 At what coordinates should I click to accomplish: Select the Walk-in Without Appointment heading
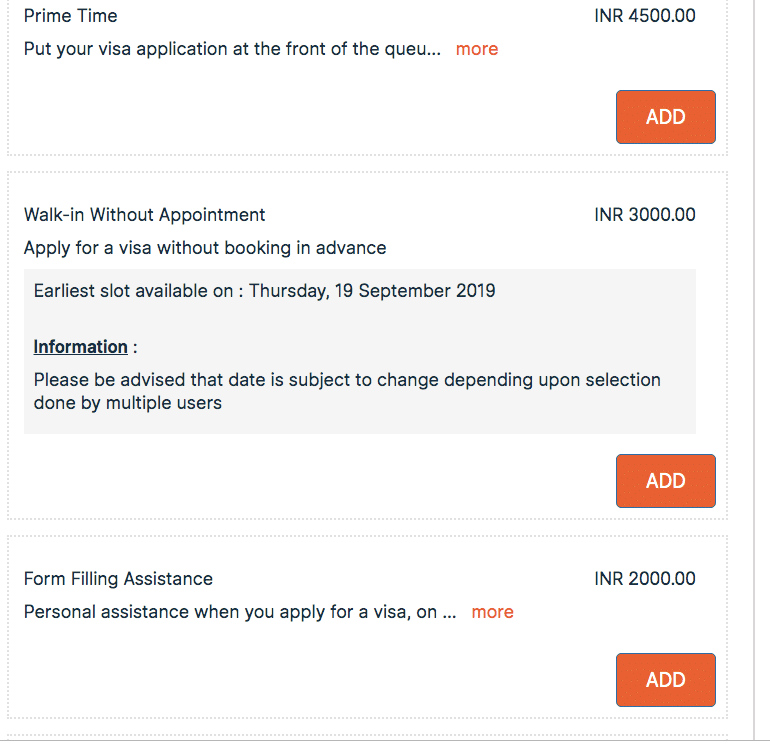coord(144,215)
